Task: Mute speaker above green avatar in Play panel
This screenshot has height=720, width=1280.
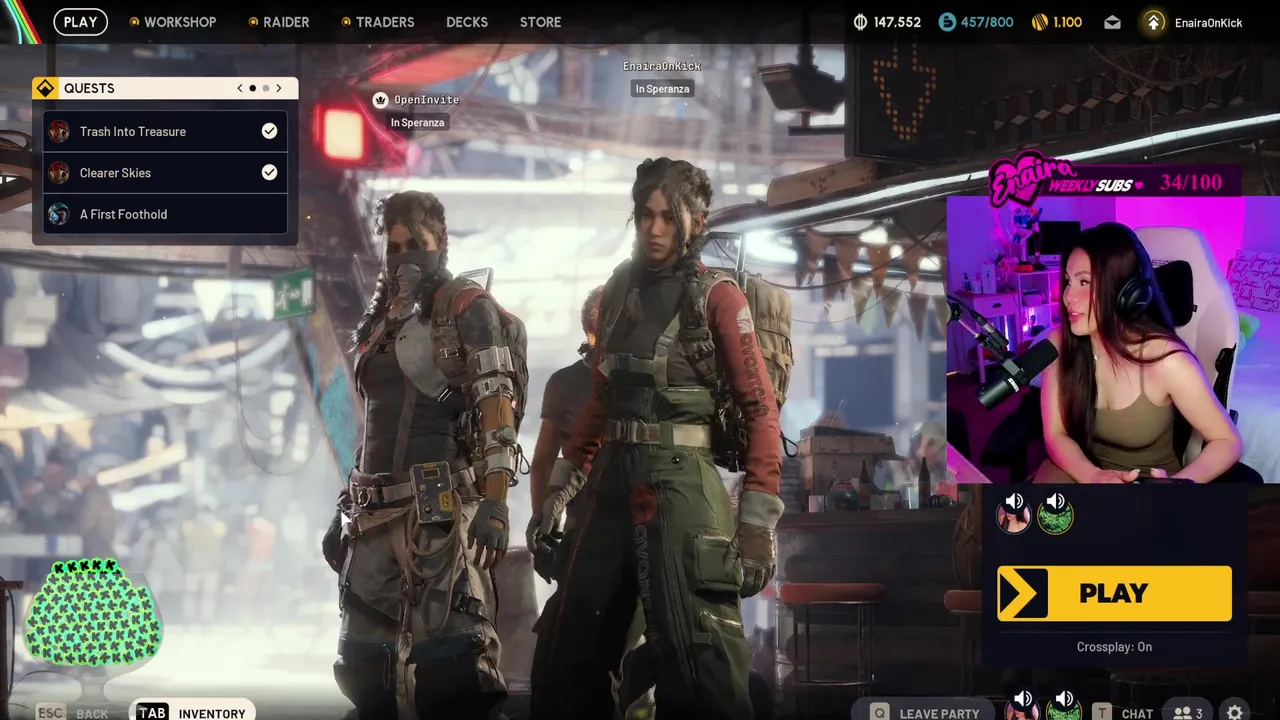Action: point(1055,501)
